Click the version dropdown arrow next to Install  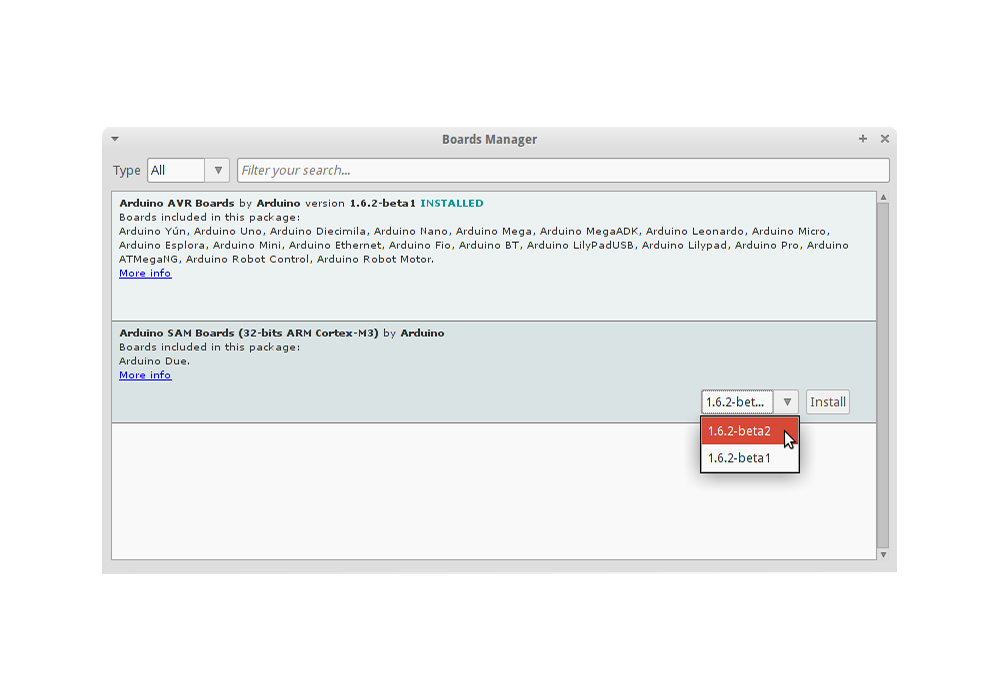(787, 402)
